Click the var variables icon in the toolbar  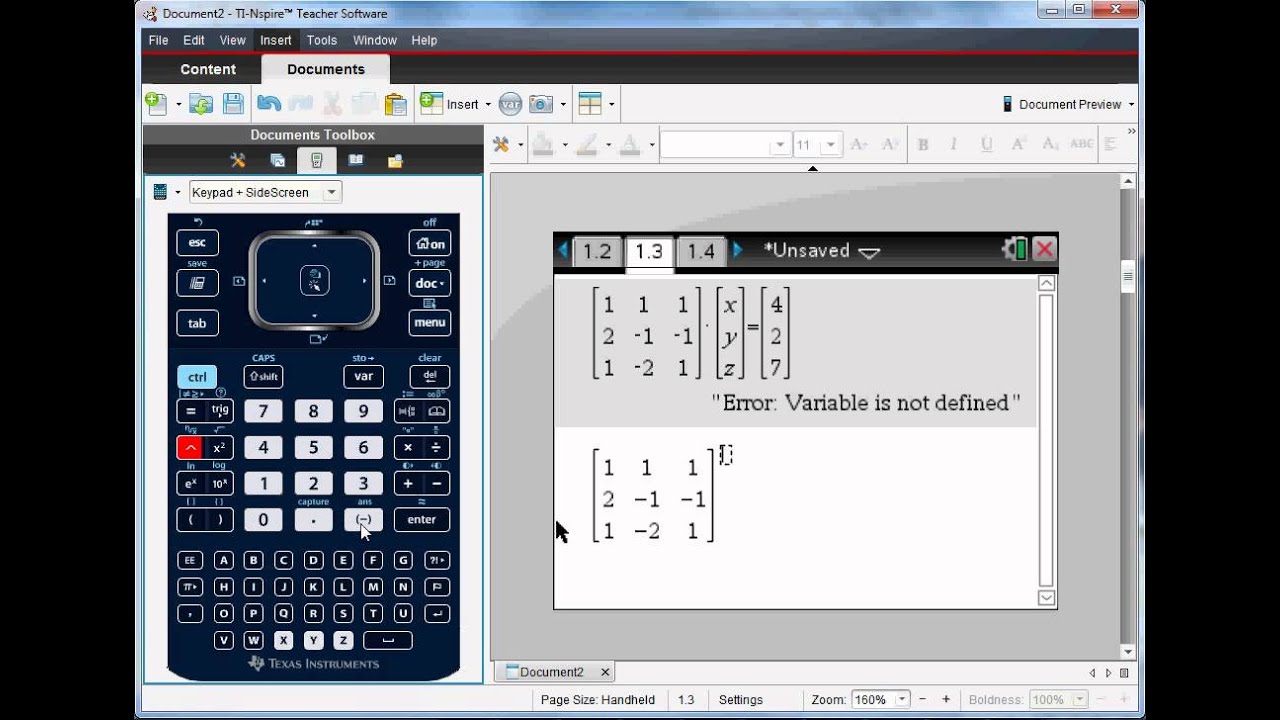coord(510,104)
